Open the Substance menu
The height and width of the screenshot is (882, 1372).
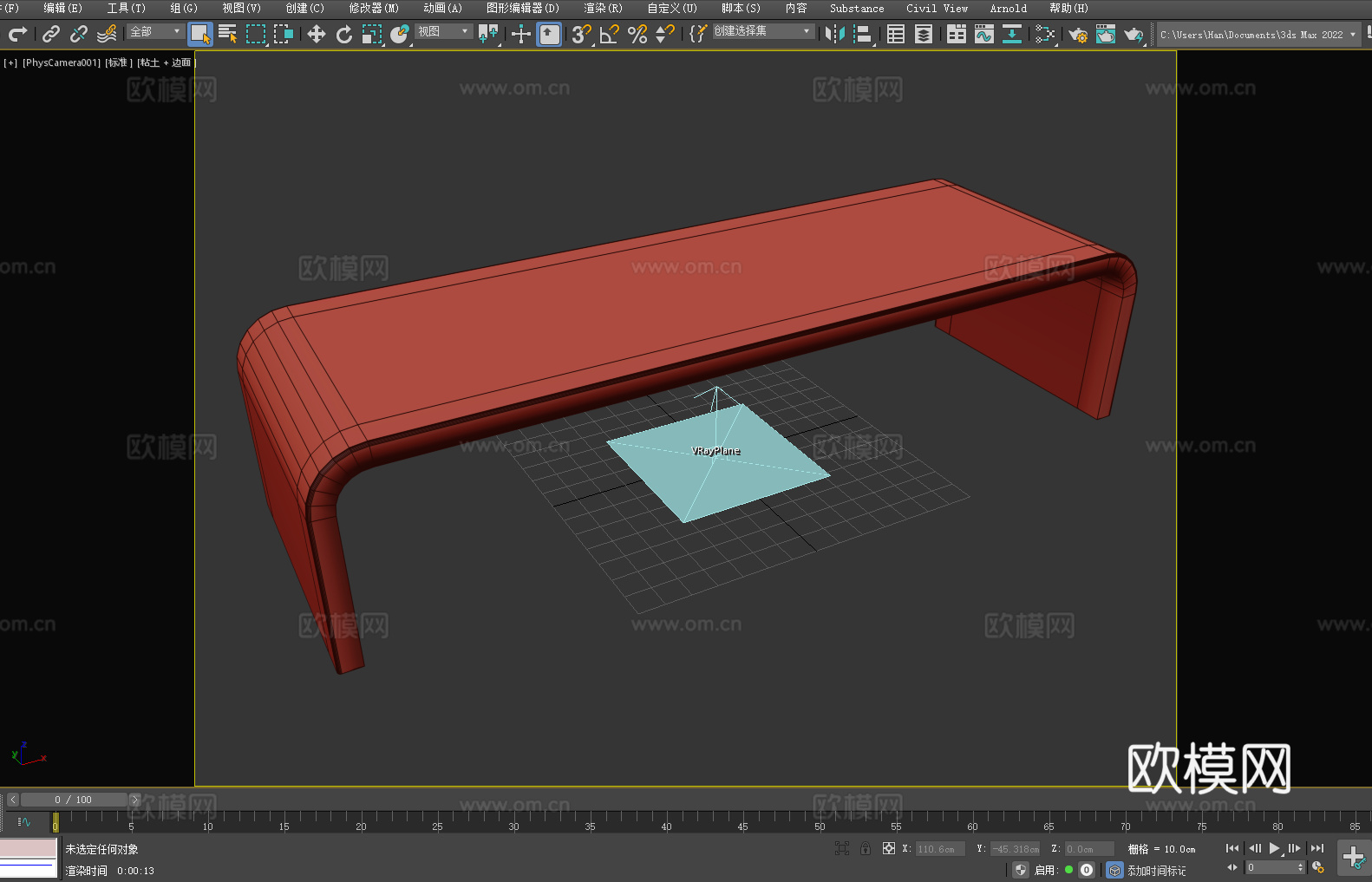[x=857, y=8]
